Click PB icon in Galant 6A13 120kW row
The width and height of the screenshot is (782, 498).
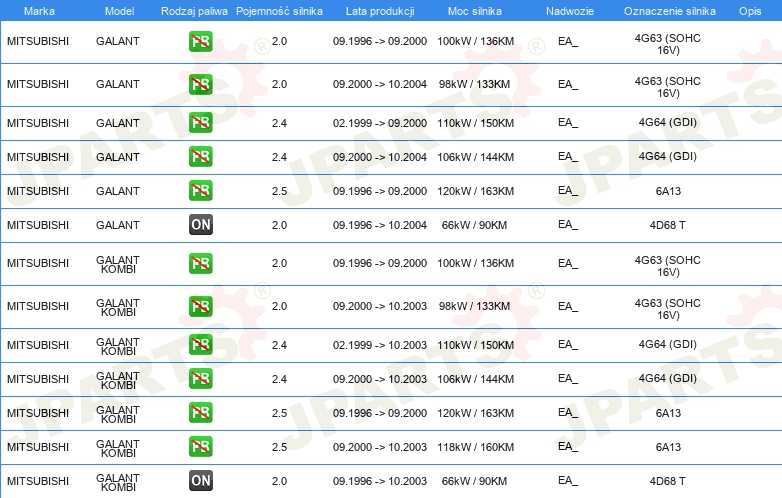tap(200, 191)
